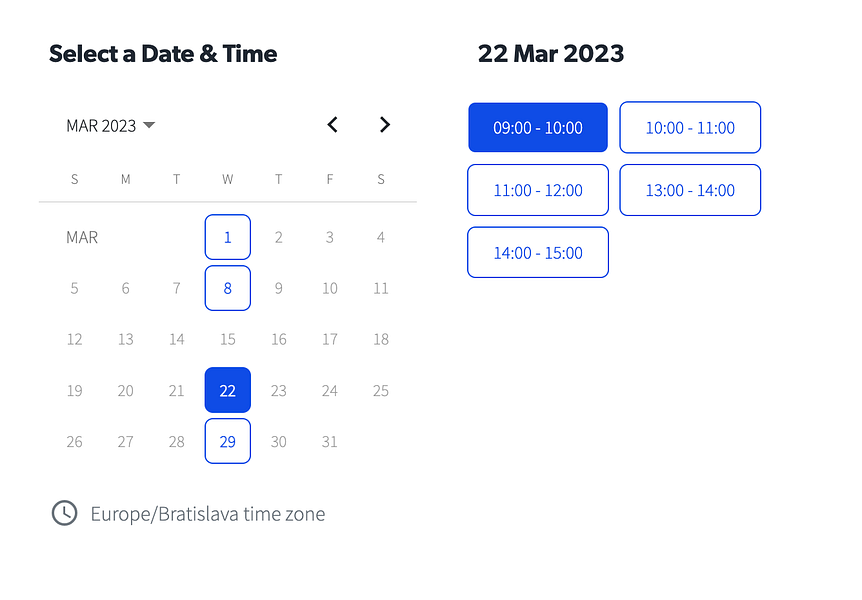Click the Europe/Bratislava time zone text
The image size is (862, 600).
coord(207,514)
